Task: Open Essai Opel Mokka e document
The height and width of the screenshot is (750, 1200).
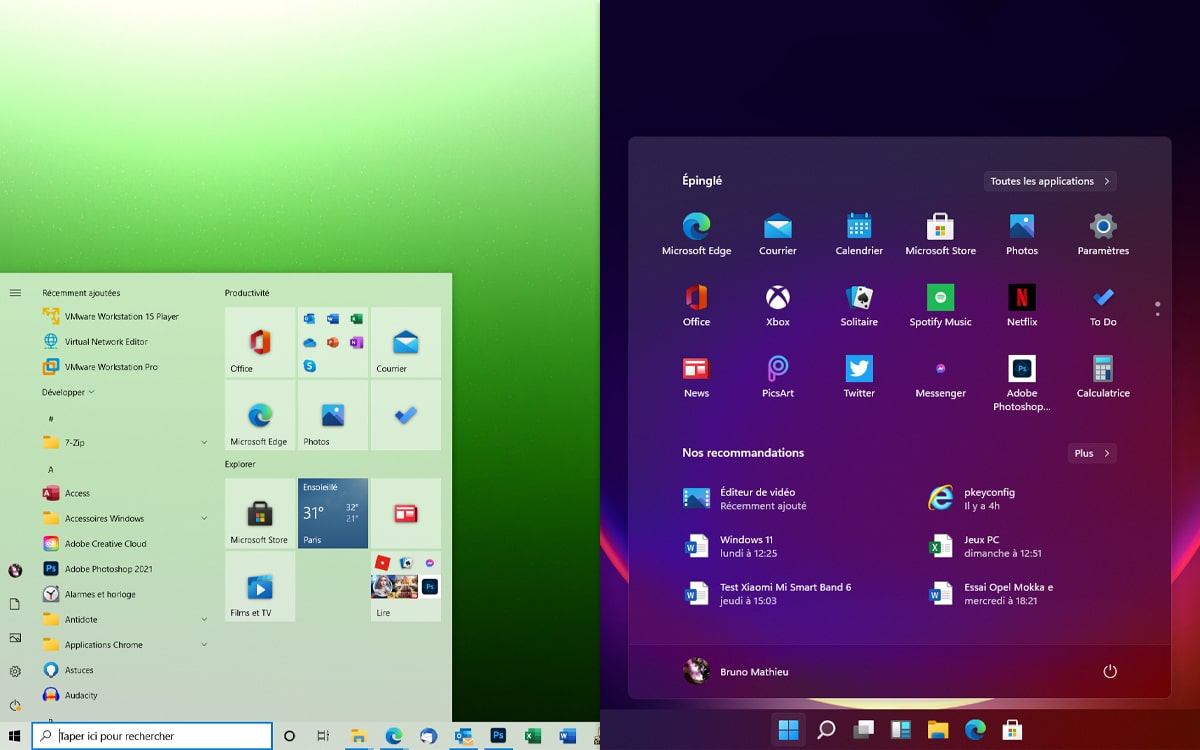Action: (991, 594)
